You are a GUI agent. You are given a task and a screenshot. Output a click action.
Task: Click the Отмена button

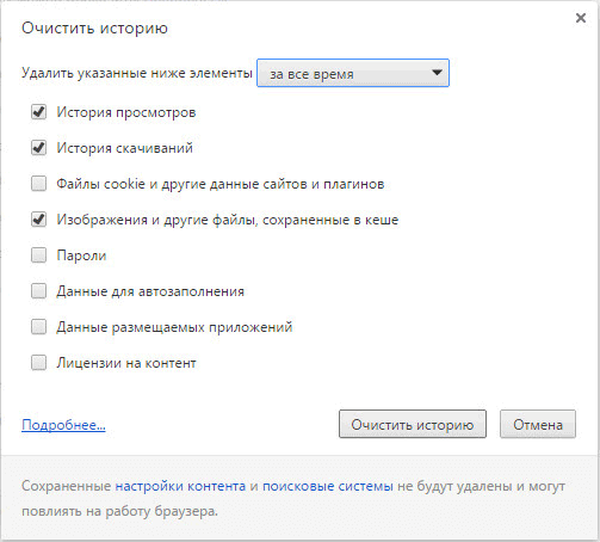pos(538,424)
